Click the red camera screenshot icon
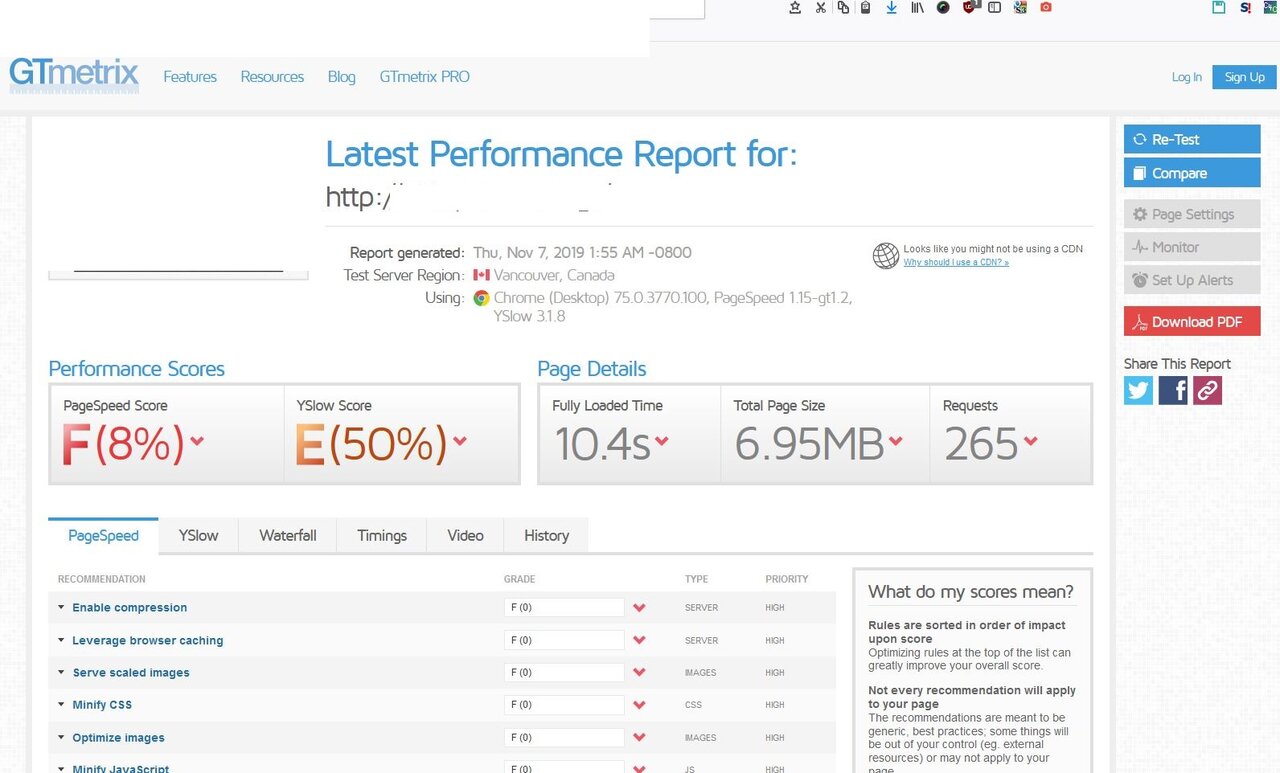This screenshot has height=773, width=1280. coord(1046,7)
